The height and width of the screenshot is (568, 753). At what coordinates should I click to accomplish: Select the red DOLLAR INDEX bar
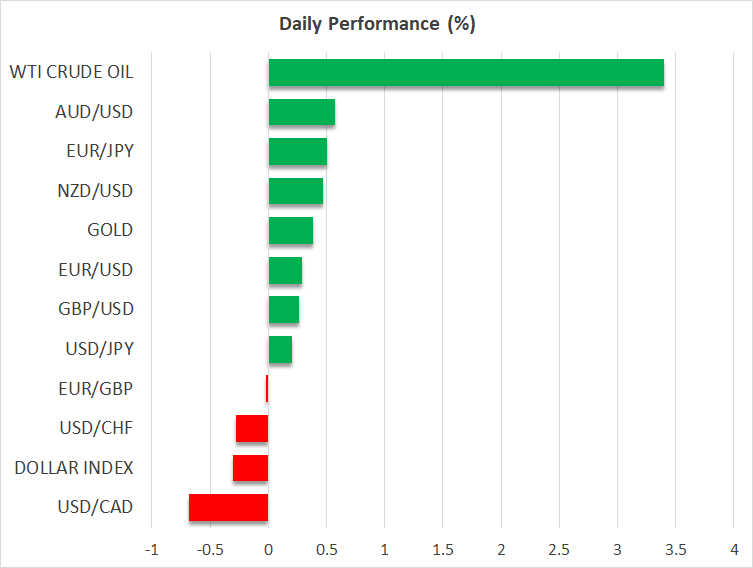(x=250, y=468)
